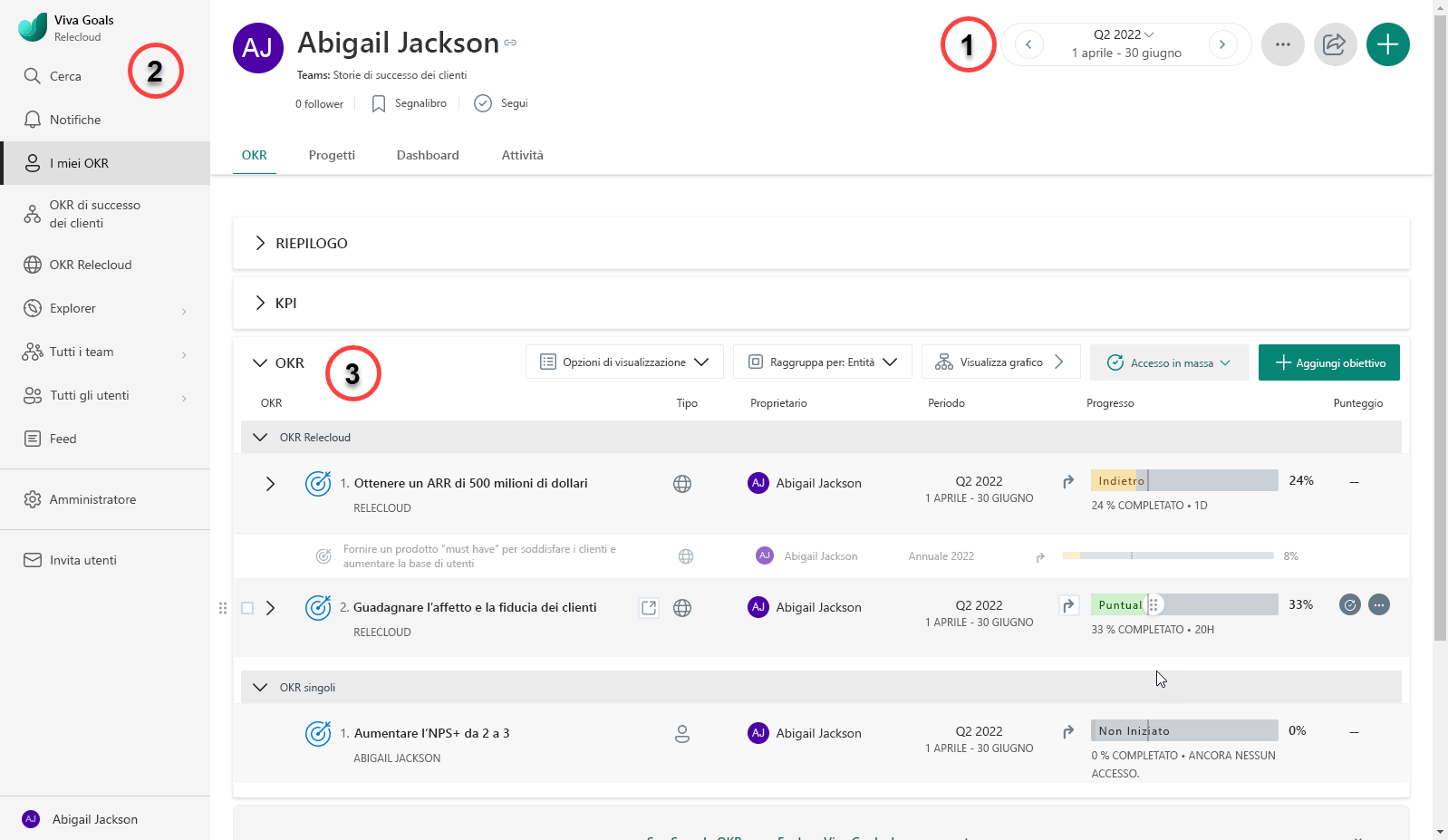Click Non Iniziato progress bar

[x=1184, y=730]
